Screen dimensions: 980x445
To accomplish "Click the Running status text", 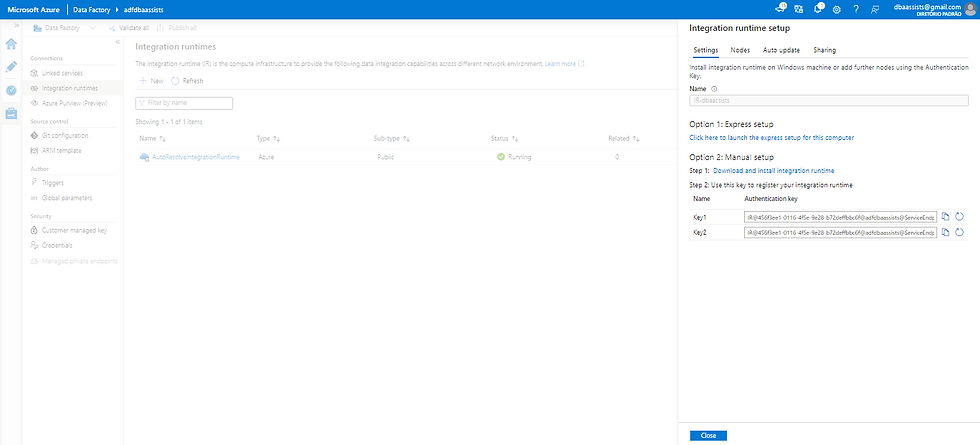I will 520,157.
